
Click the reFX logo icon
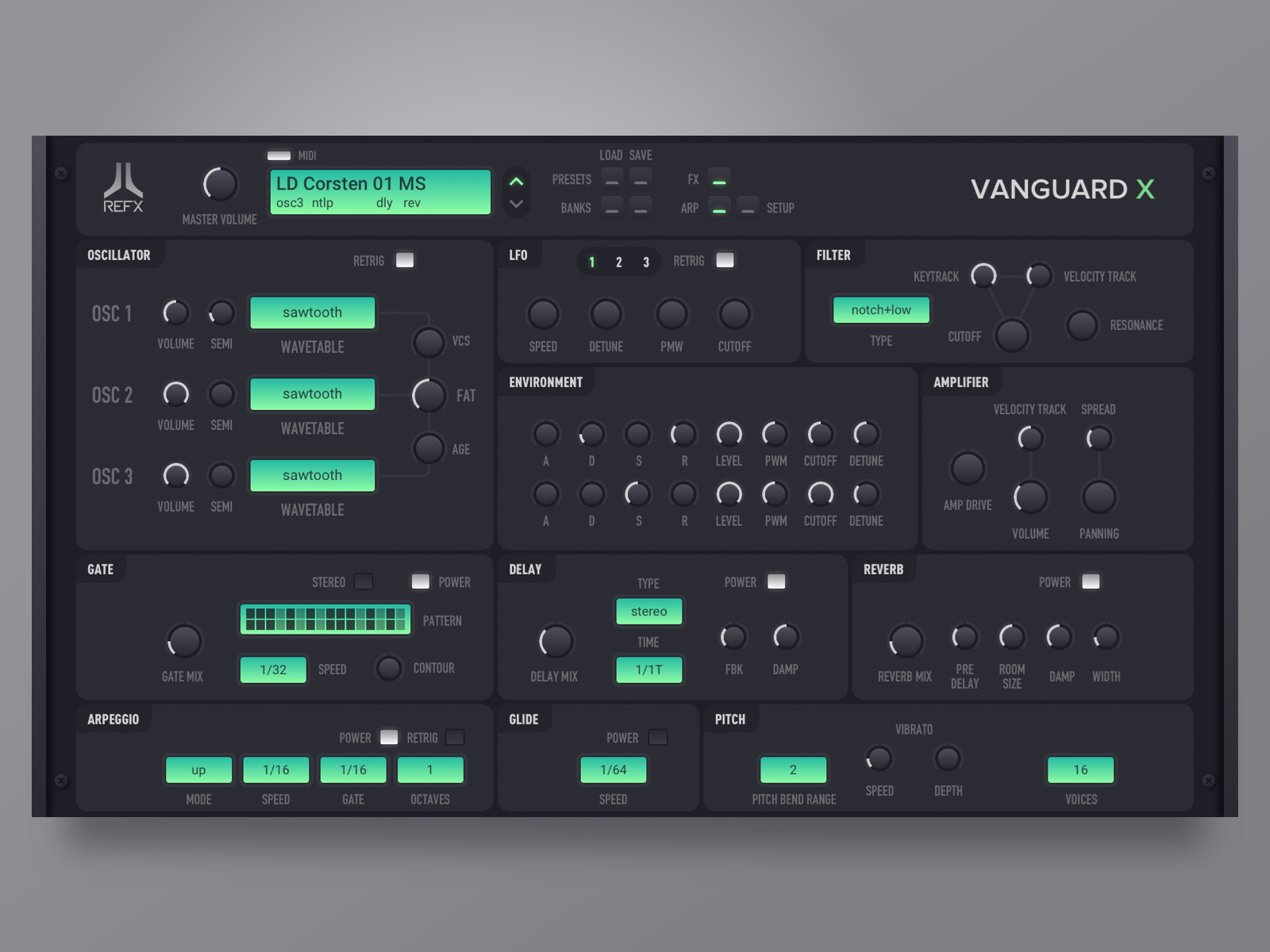point(123,187)
